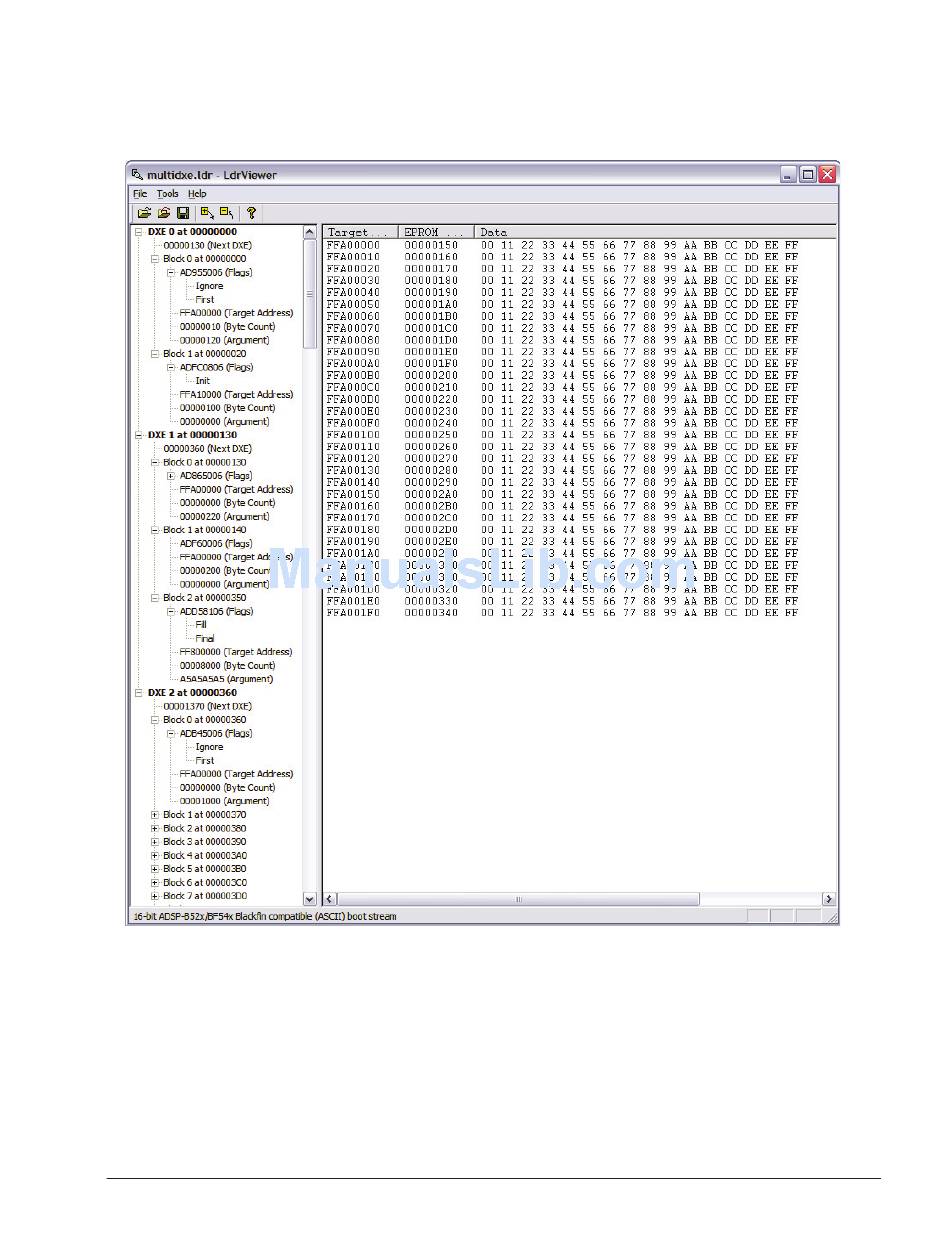This screenshot has width=950, height=1246.
Task: Click the Data column header
Action: pyautogui.click(x=656, y=232)
